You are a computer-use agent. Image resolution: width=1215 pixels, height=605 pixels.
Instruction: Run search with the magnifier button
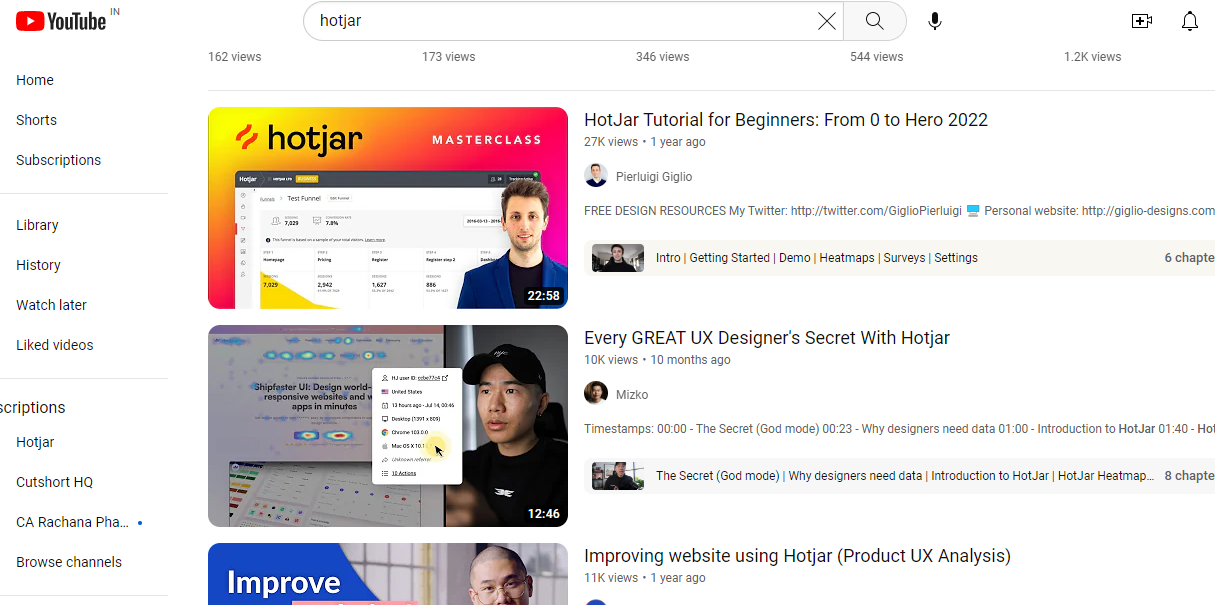click(874, 21)
